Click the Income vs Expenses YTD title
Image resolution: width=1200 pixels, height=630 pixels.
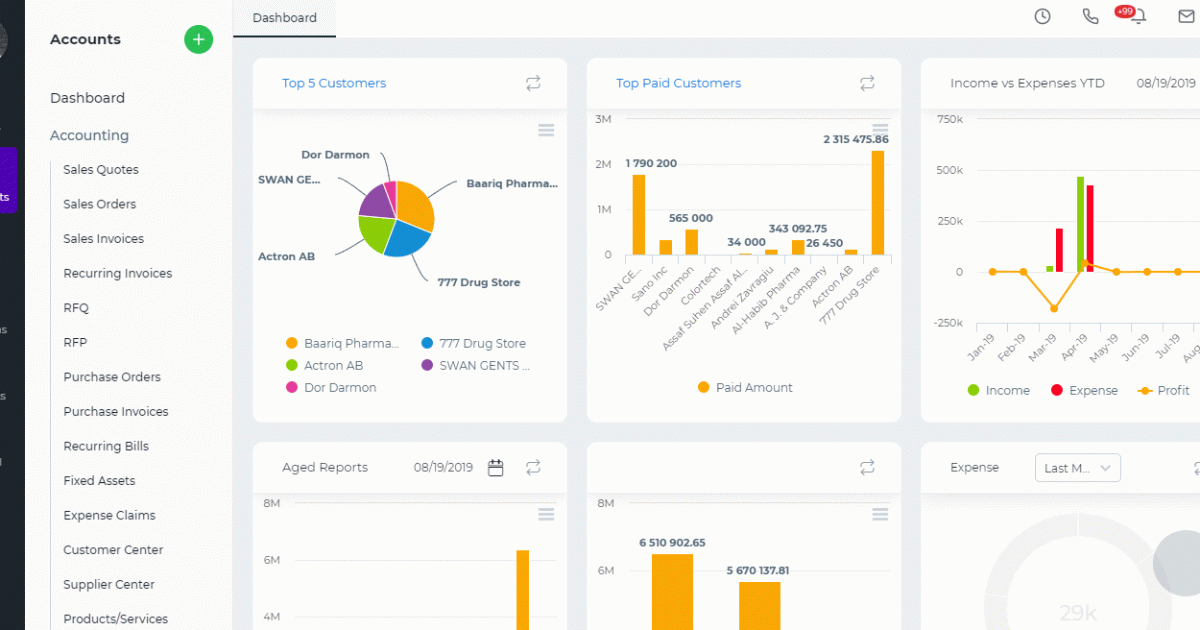[x=1027, y=83]
